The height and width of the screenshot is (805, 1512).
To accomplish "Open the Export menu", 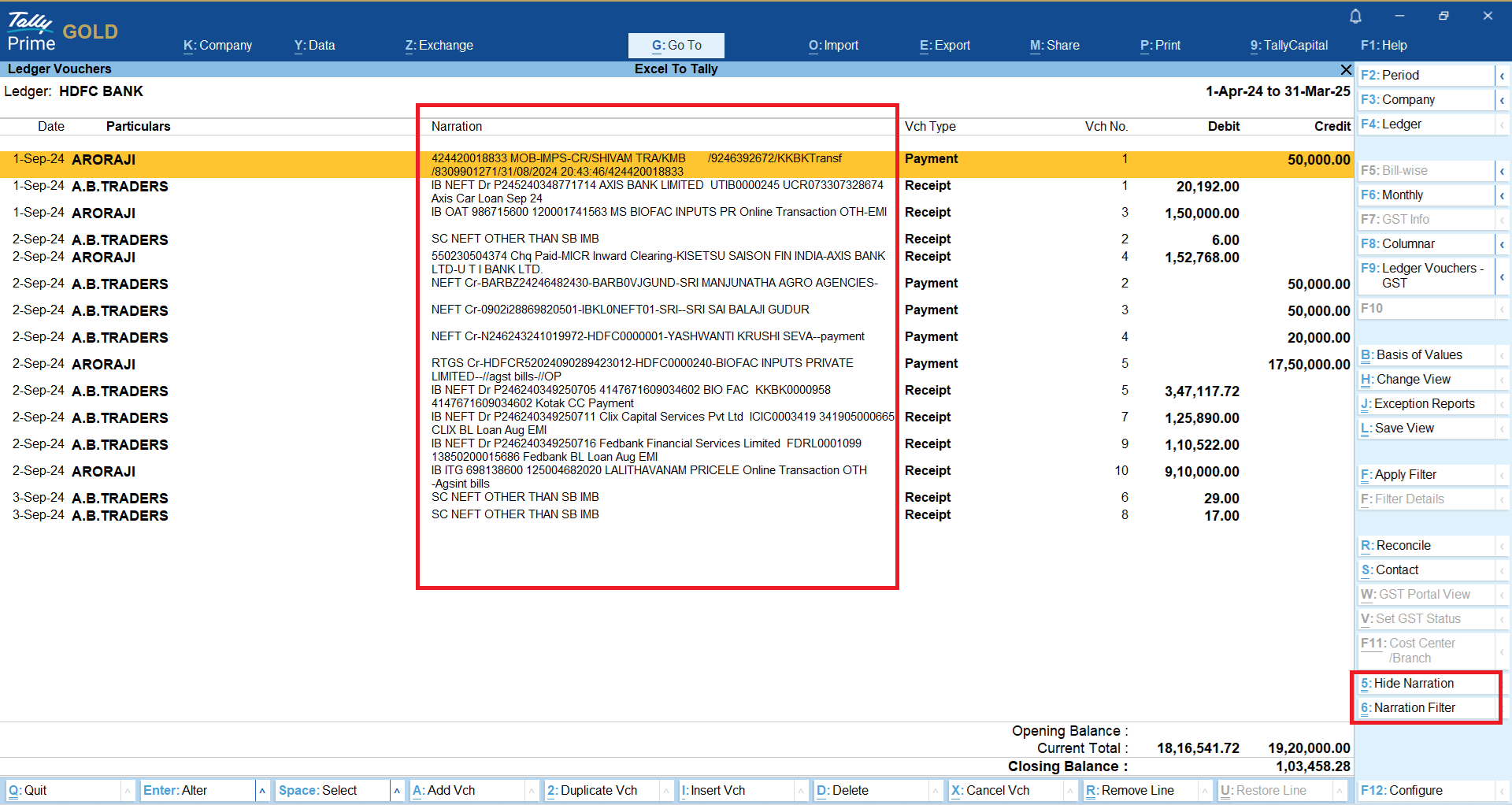I will [944, 46].
